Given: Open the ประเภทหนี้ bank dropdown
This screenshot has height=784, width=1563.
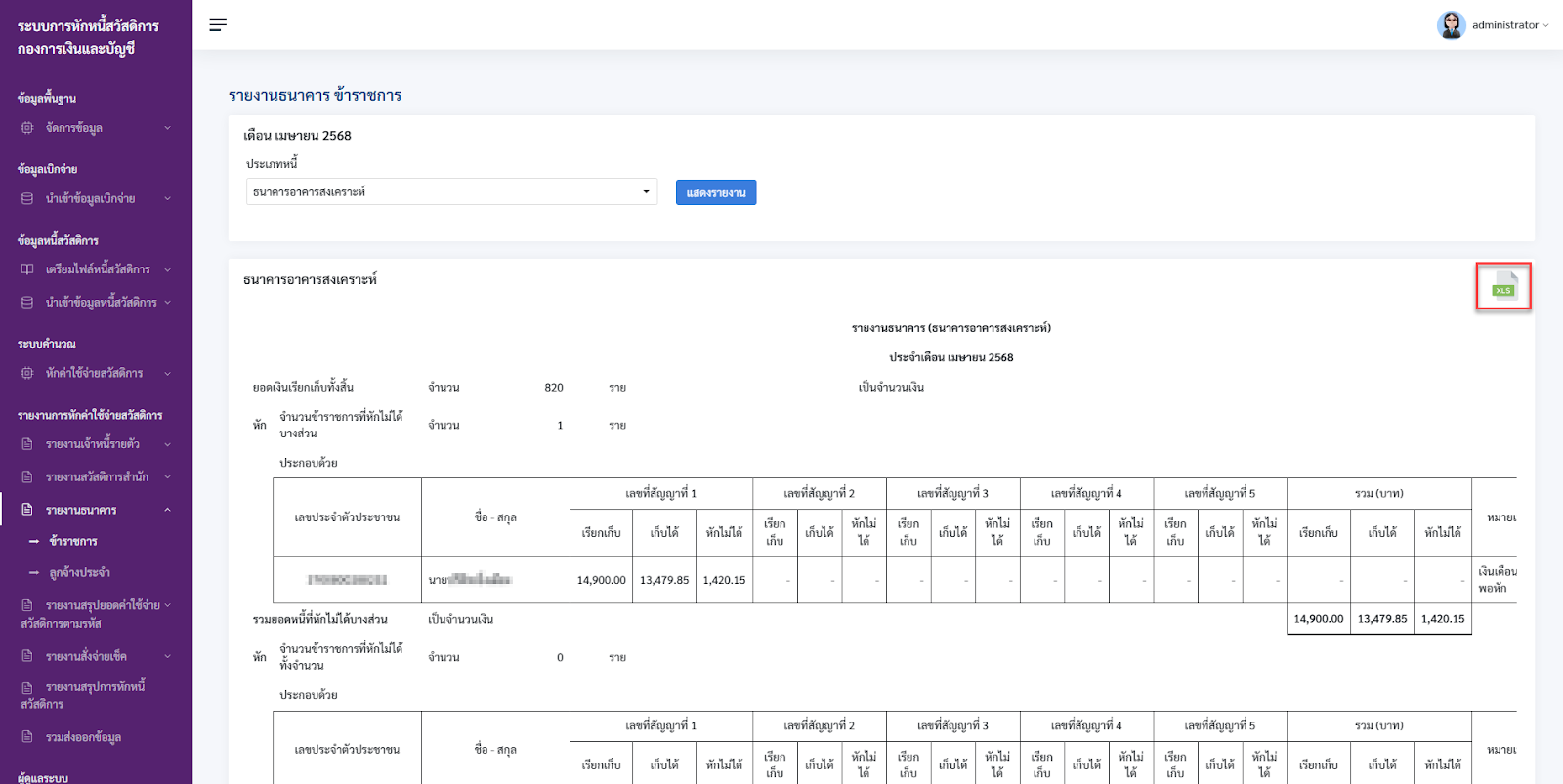Looking at the screenshot, I should click(x=451, y=192).
